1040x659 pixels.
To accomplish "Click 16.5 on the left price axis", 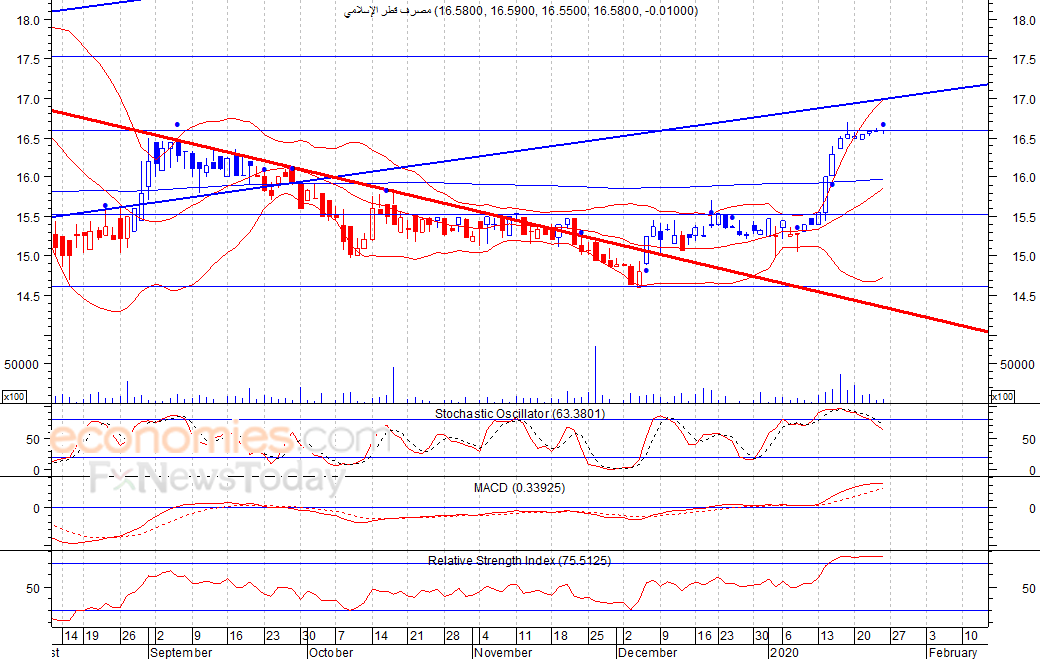I will point(29,139).
